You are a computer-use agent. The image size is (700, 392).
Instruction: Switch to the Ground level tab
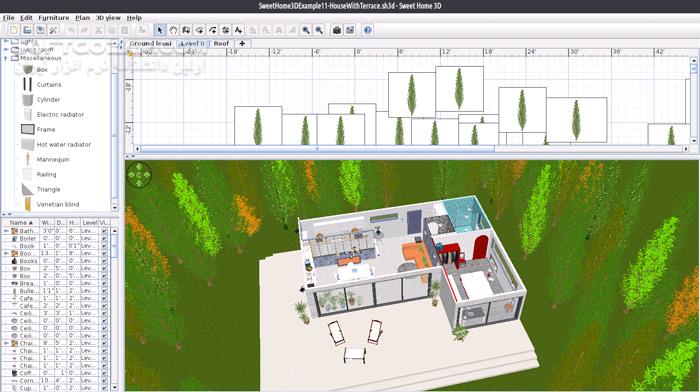point(150,43)
